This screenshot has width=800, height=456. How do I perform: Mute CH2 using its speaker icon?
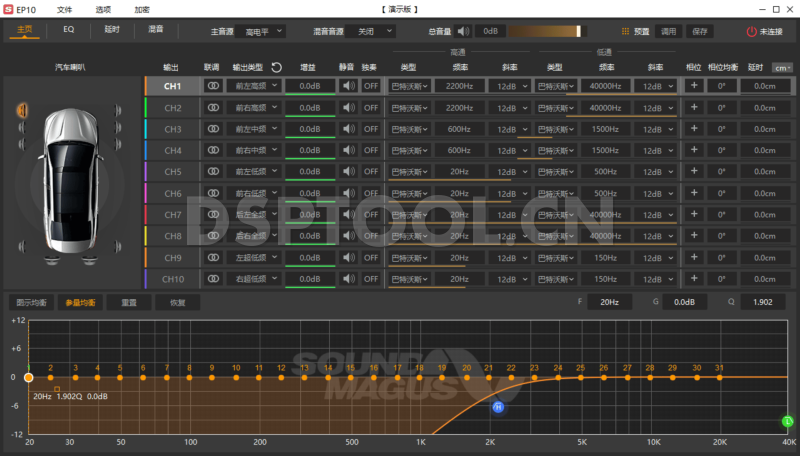coord(349,108)
